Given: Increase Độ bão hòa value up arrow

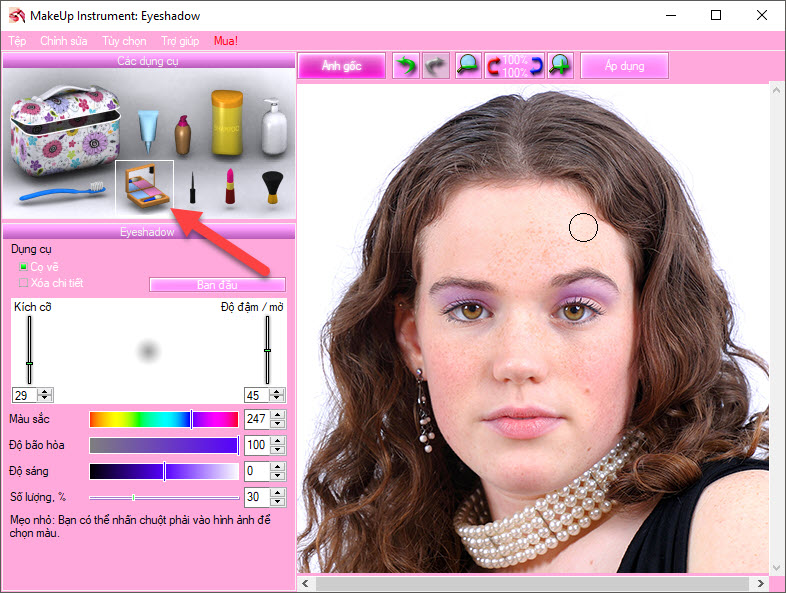Looking at the screenshot, I should [x=278, y=441].
